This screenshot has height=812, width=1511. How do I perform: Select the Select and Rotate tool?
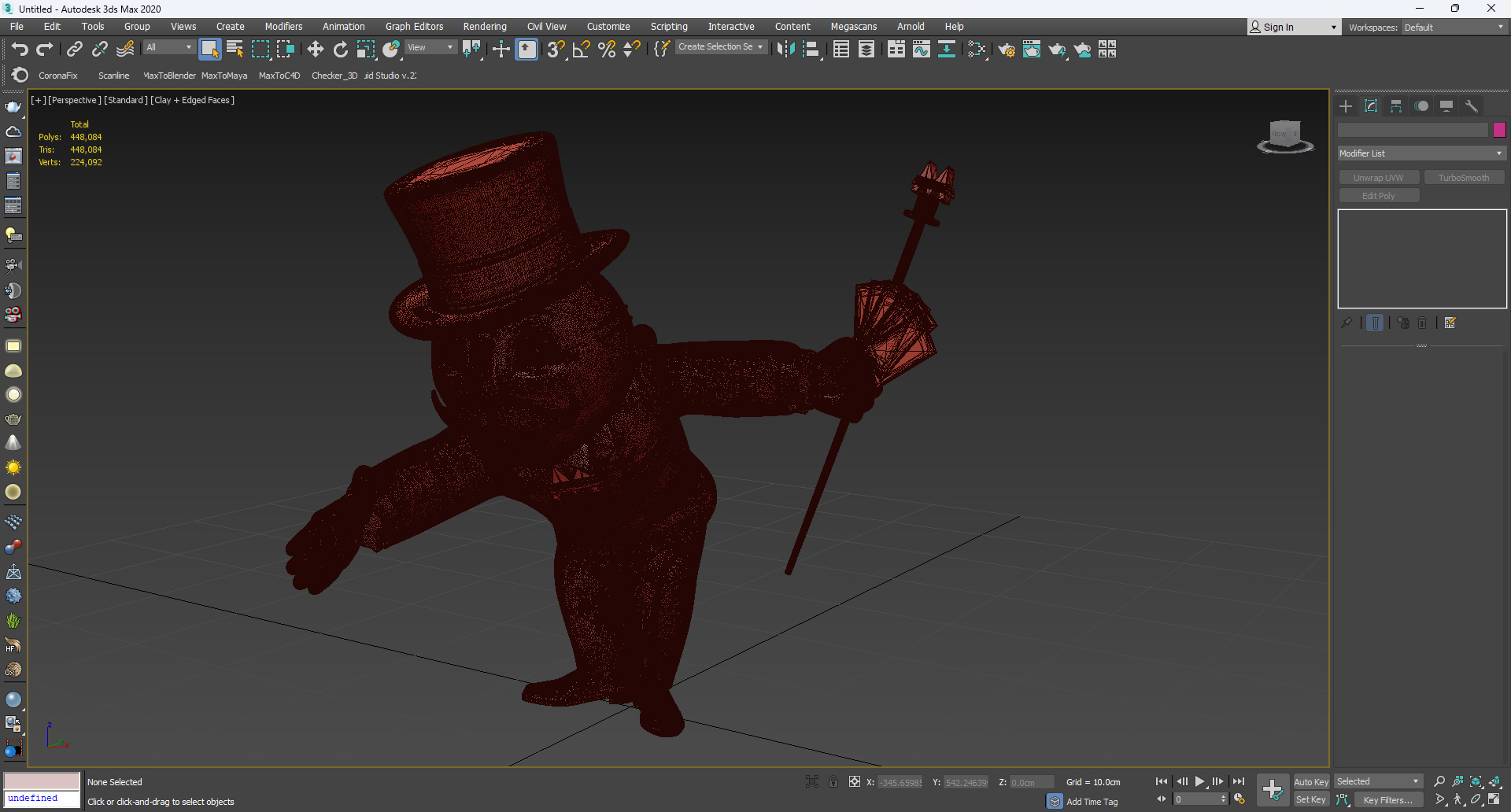340,50
